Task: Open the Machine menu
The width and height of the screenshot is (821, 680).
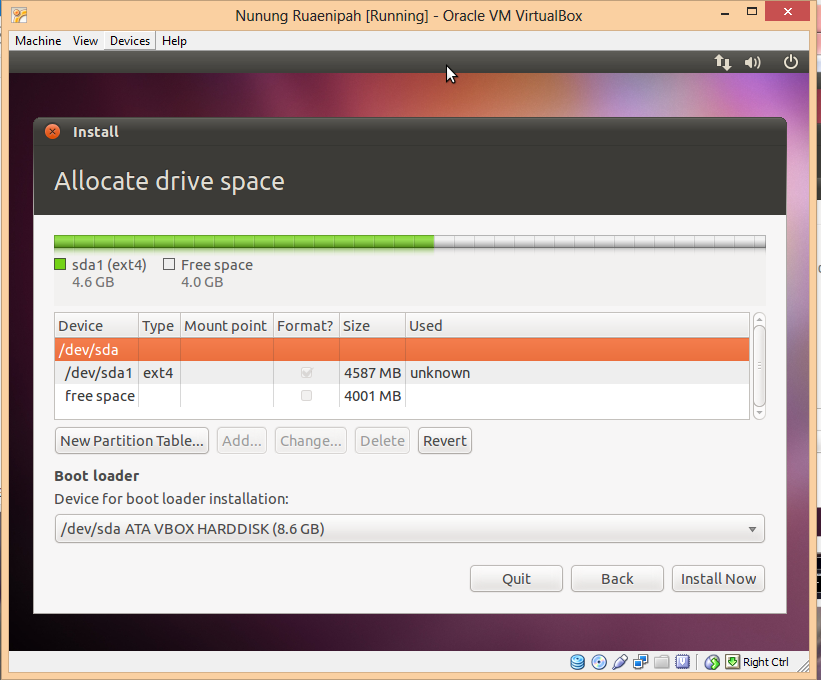Action: click(38, 41)
